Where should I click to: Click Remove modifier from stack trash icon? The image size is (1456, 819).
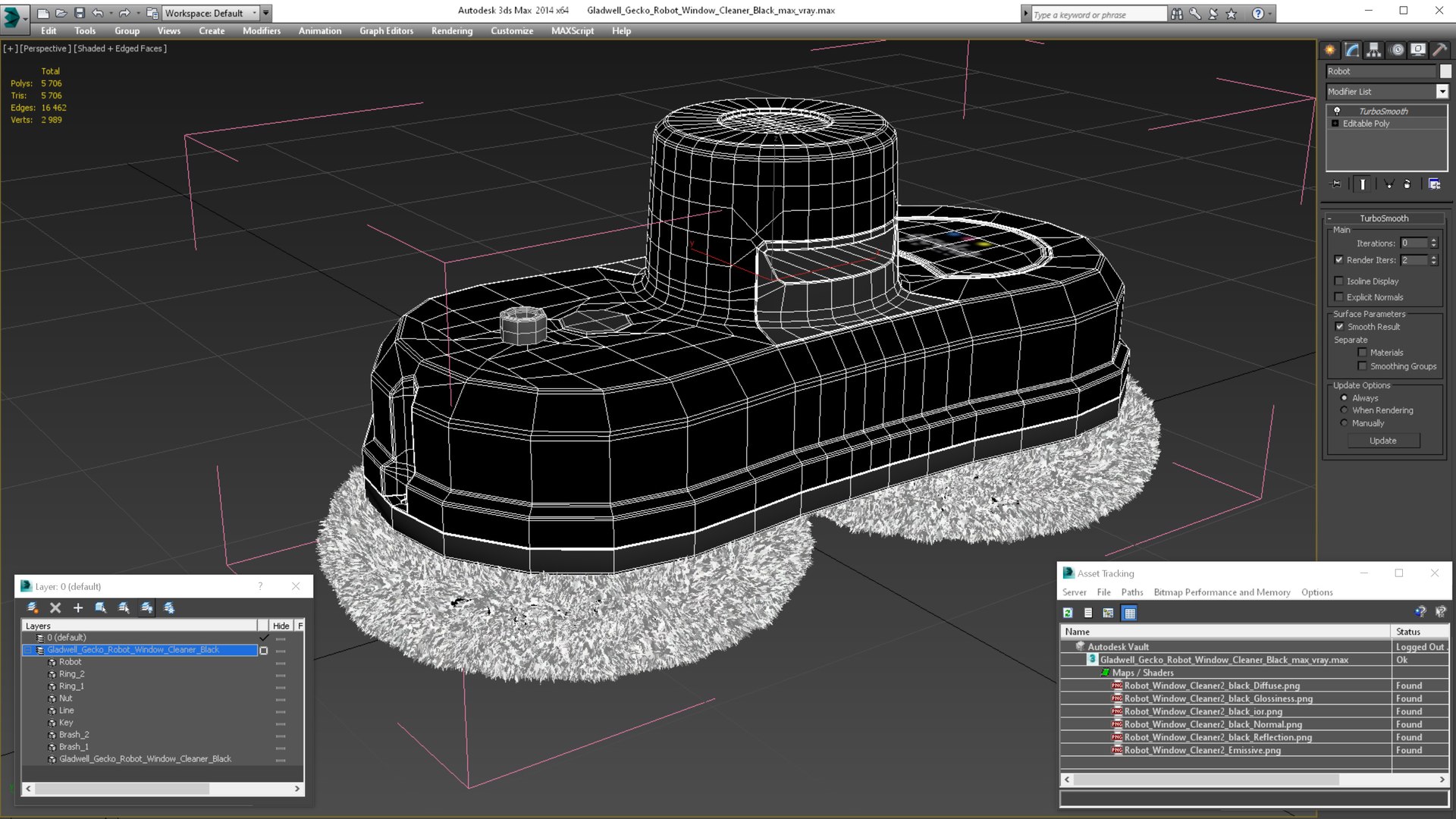(1407, 184)
